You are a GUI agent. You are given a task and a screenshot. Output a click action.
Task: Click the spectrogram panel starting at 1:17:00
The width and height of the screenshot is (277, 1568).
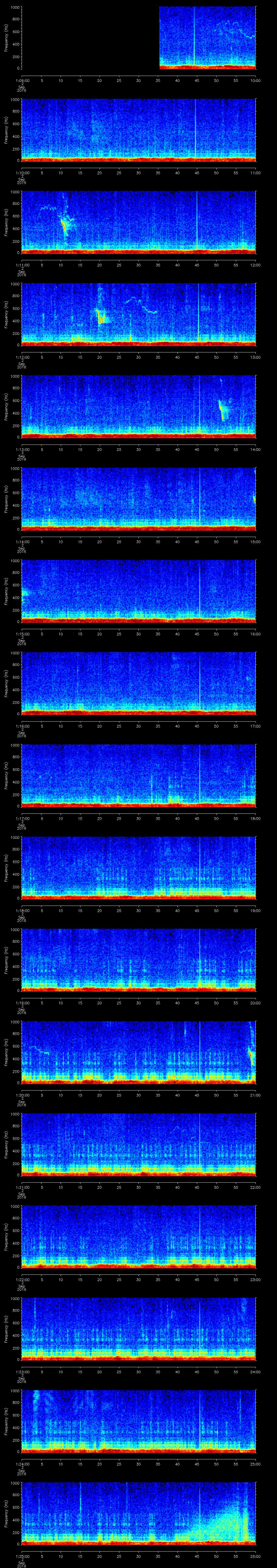coord(139,775)
